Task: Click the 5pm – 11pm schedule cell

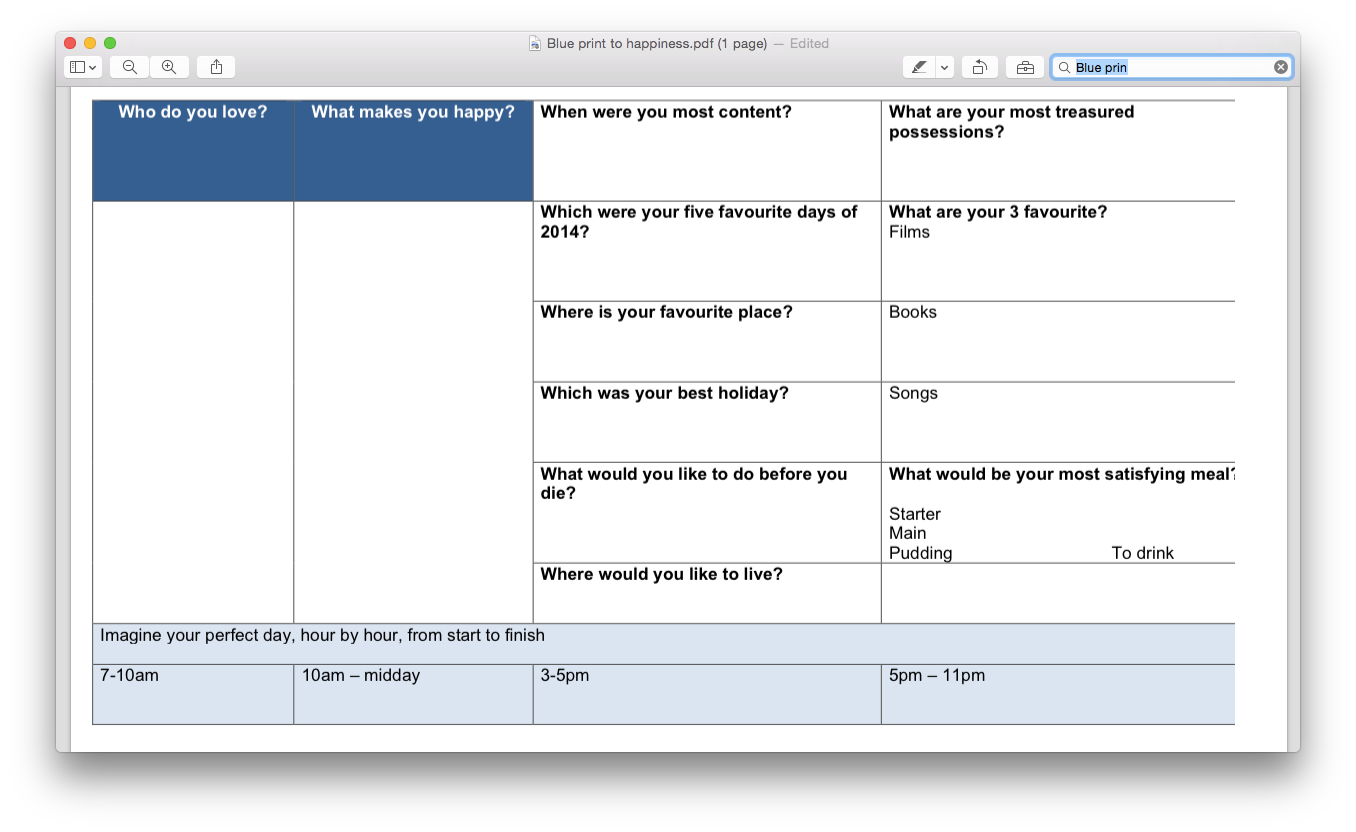Action: pyautogui.click(x=1058, y=694)
